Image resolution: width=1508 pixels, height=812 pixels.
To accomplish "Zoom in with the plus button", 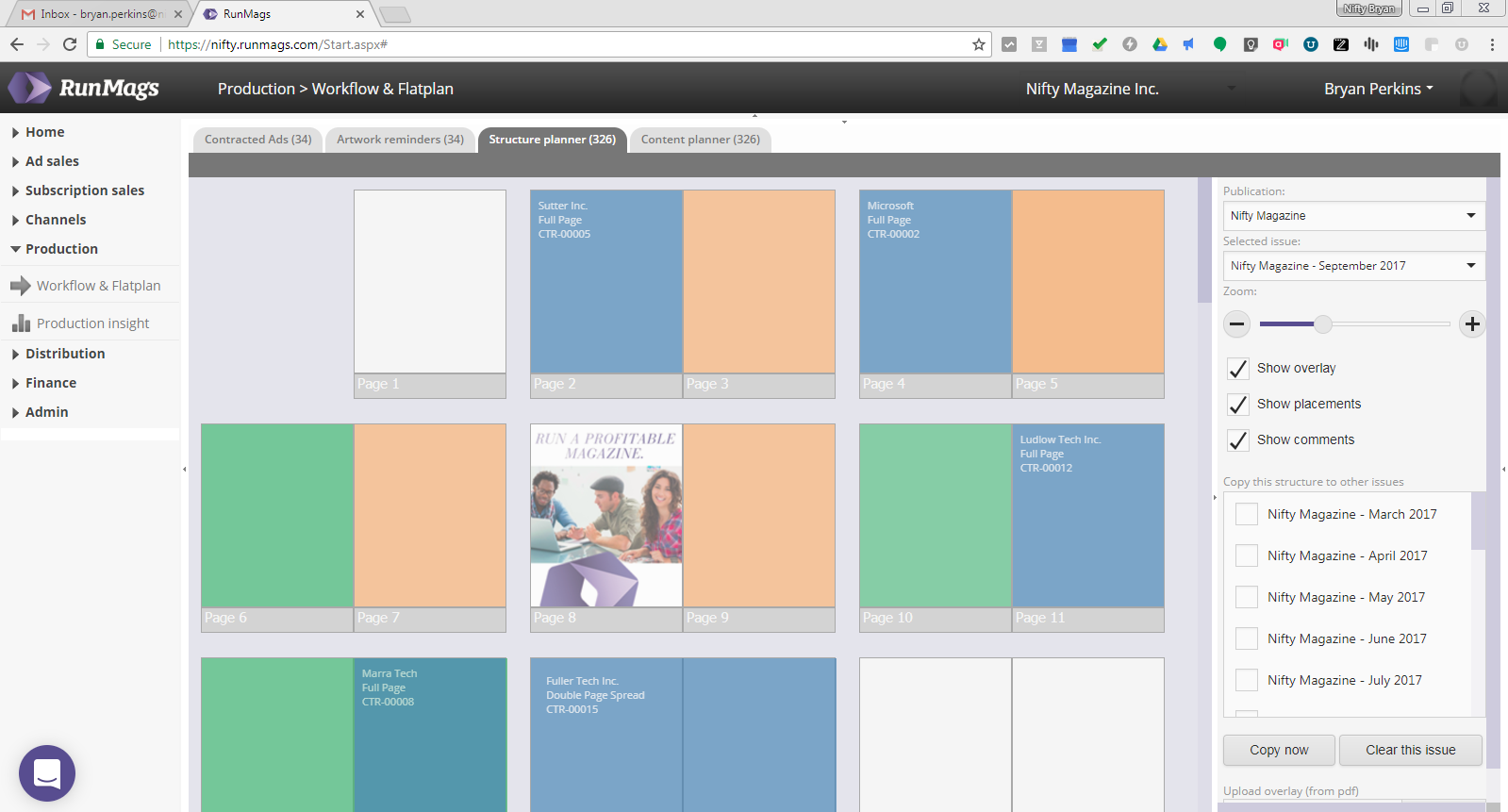I will click(1472, 324).
